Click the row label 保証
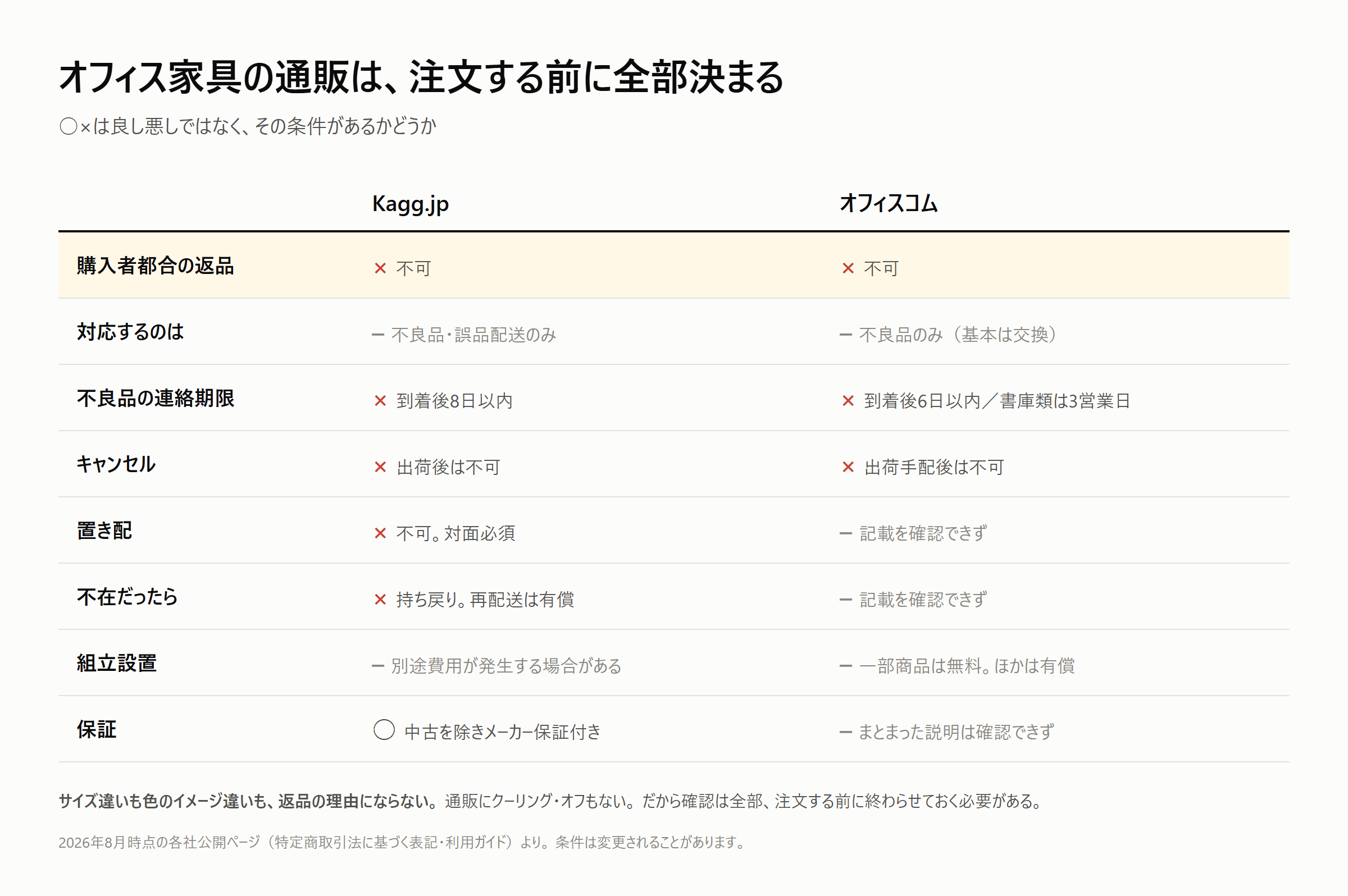 (x=97, y=730)
